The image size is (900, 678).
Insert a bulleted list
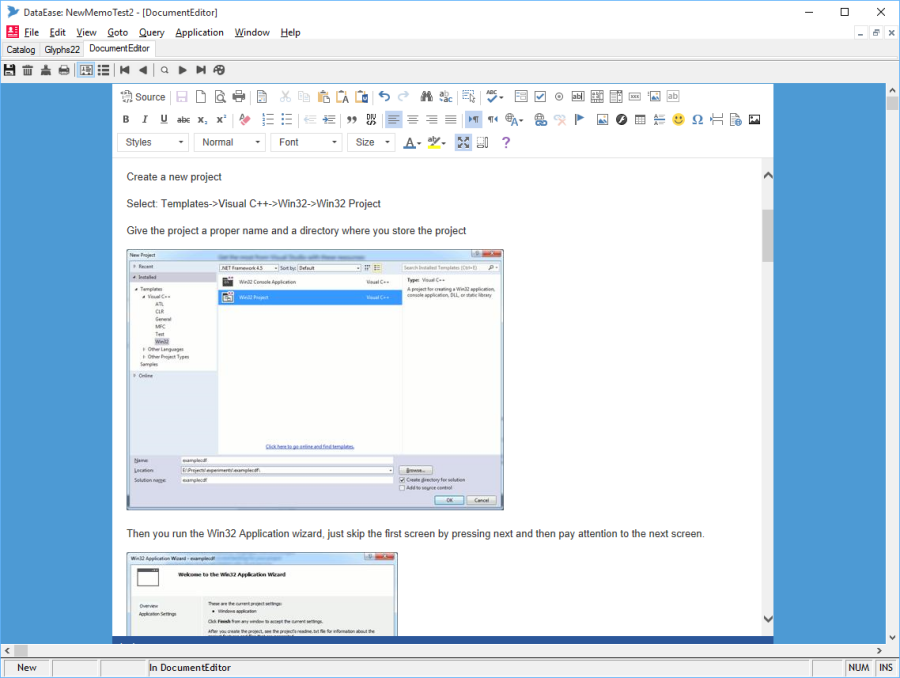coord(287,119)
